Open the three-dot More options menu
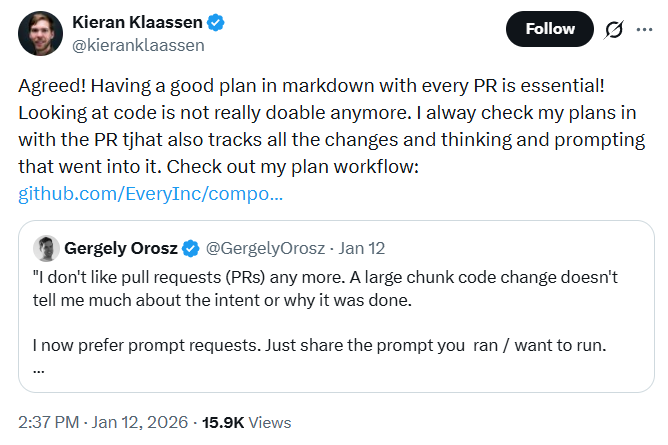 [645, 30]
